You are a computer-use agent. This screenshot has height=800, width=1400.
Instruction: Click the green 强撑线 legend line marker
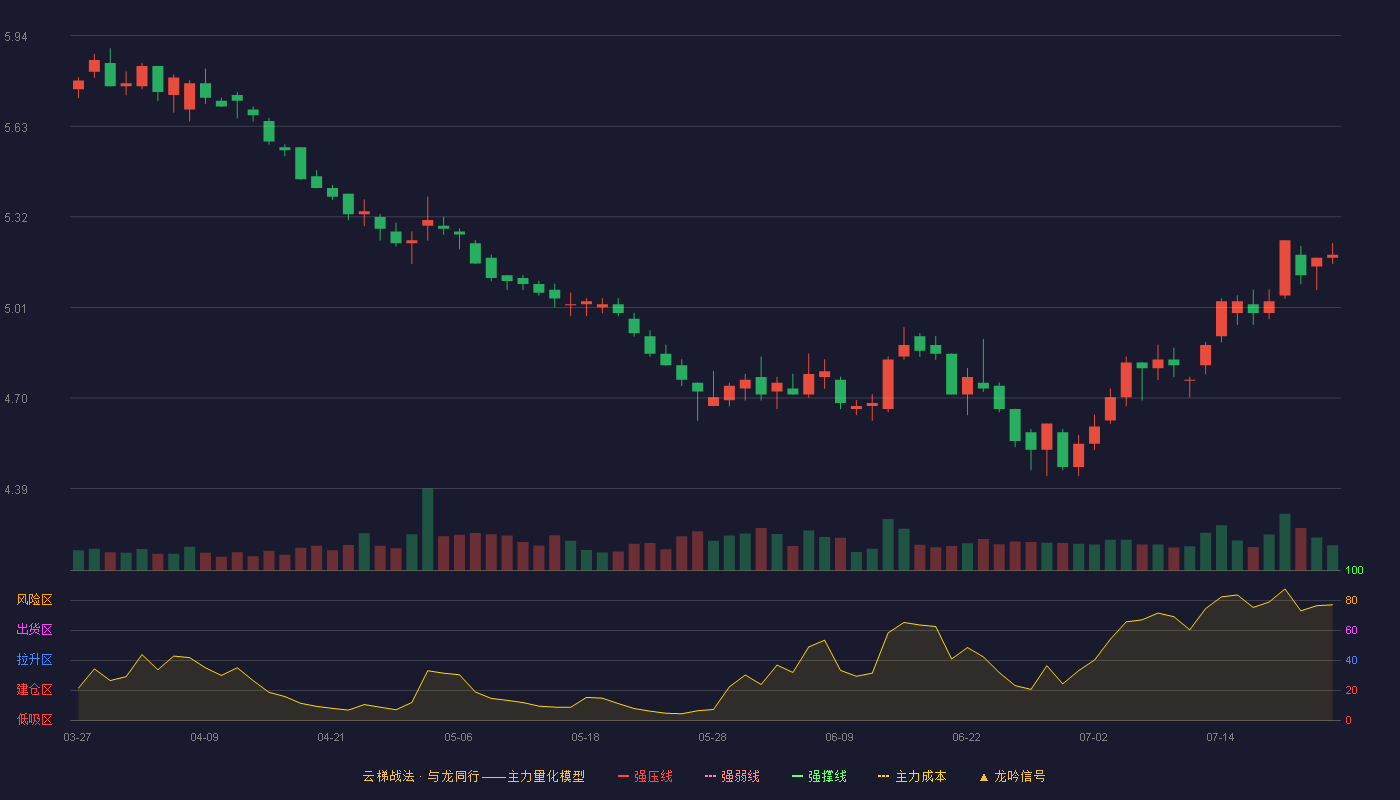797,776
